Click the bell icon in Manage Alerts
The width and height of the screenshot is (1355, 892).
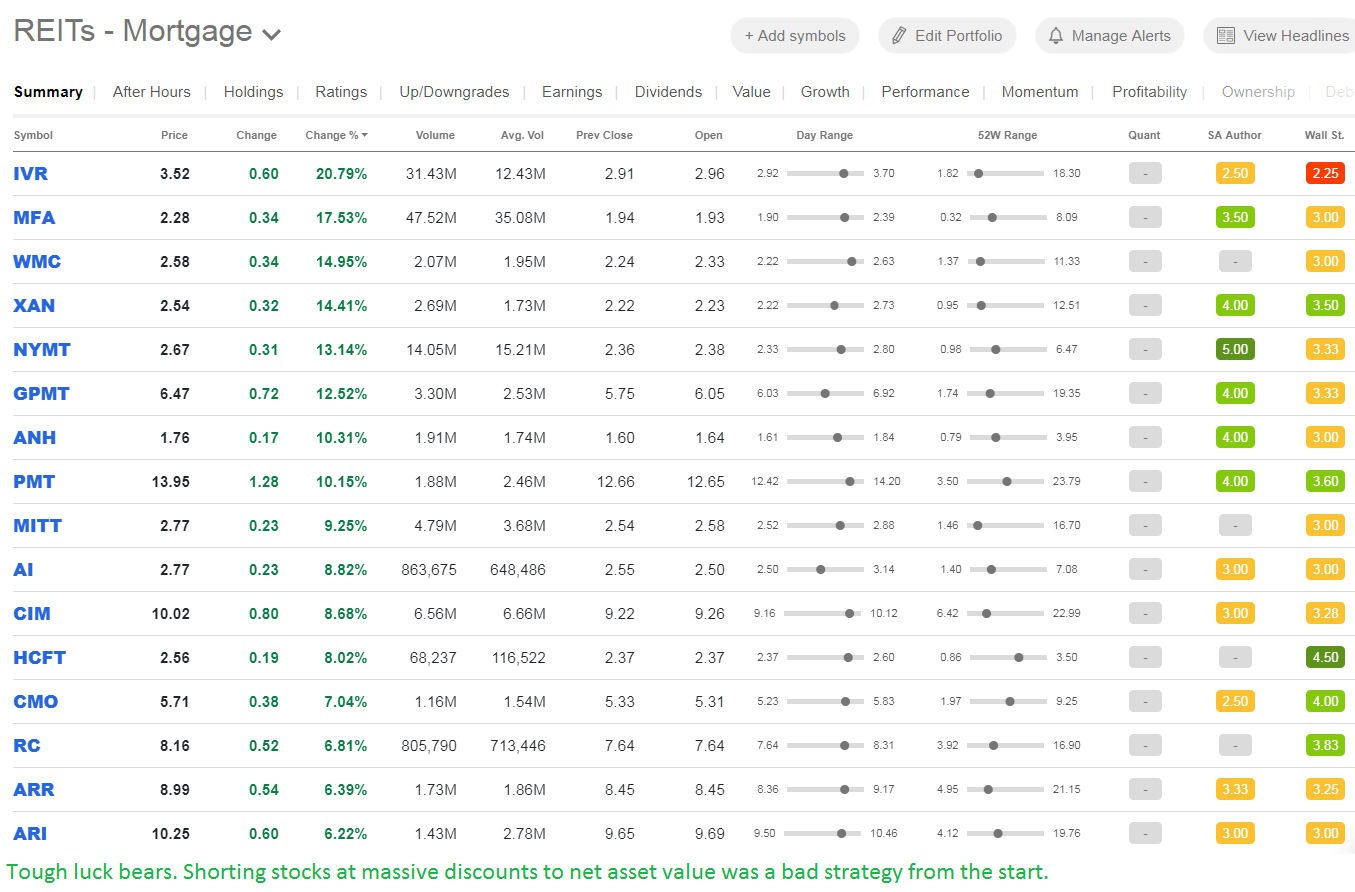[1056, 36]
